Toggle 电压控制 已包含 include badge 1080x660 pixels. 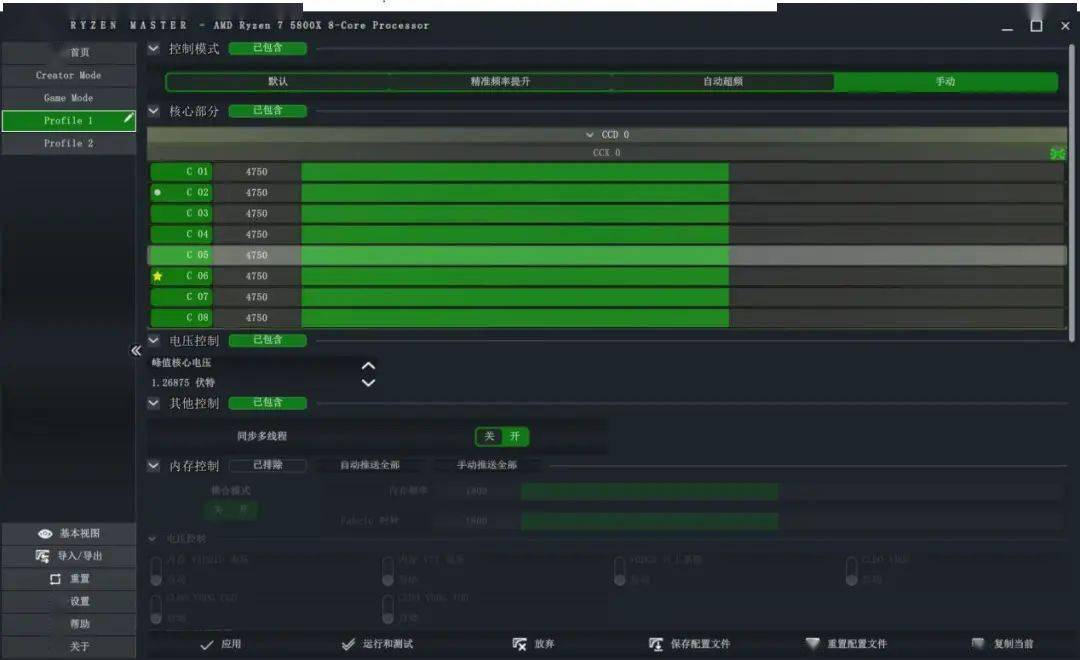tap(267, 340)
